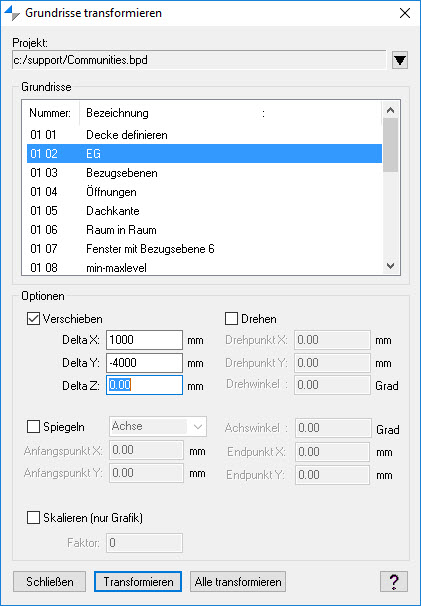The width and height of the screenshot is (421, 606).
Task: Select the 01 05 Dachkante row
Action: tap(205, 211)
